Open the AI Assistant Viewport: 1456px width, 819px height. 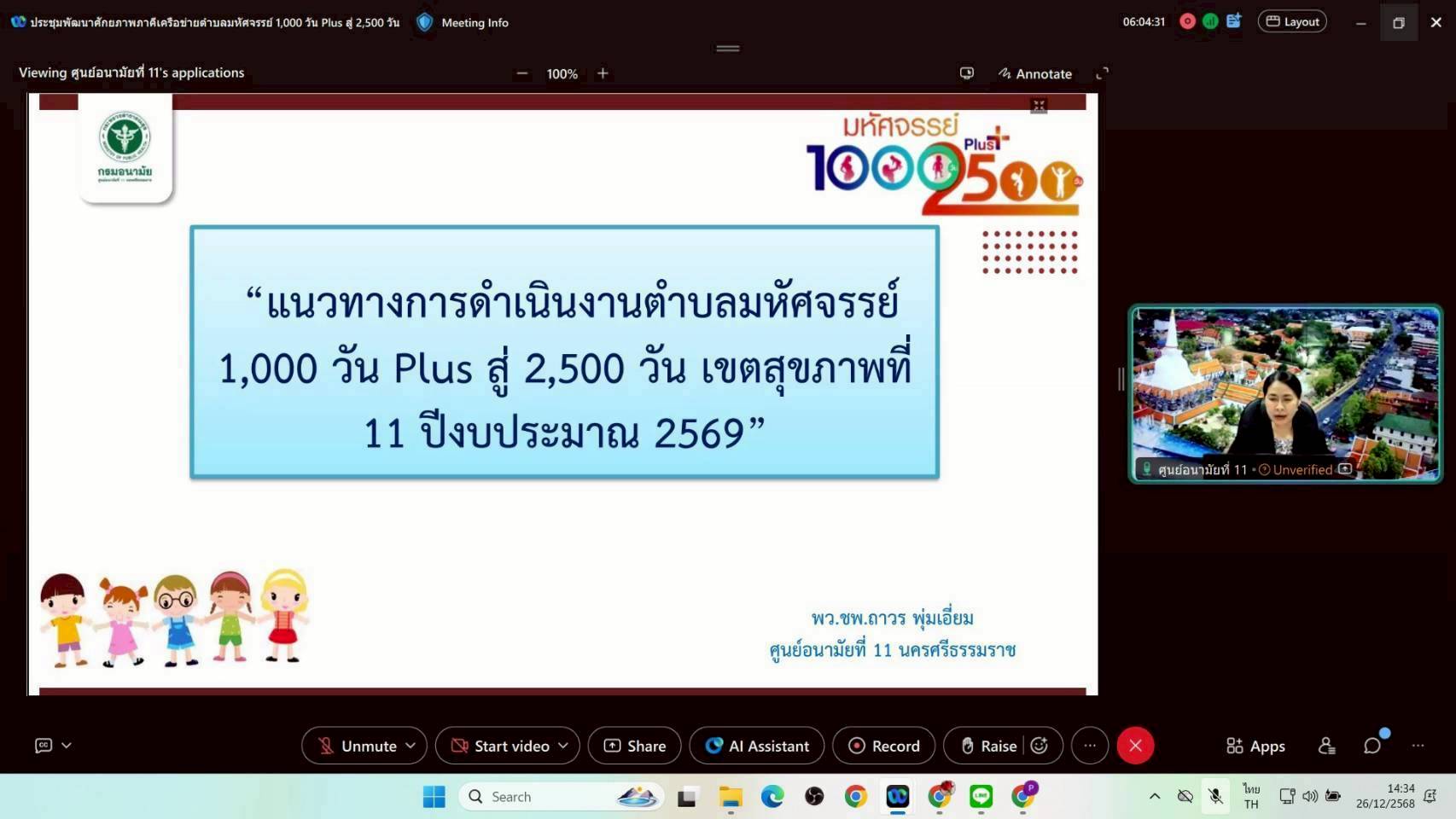tap(756, 746)
